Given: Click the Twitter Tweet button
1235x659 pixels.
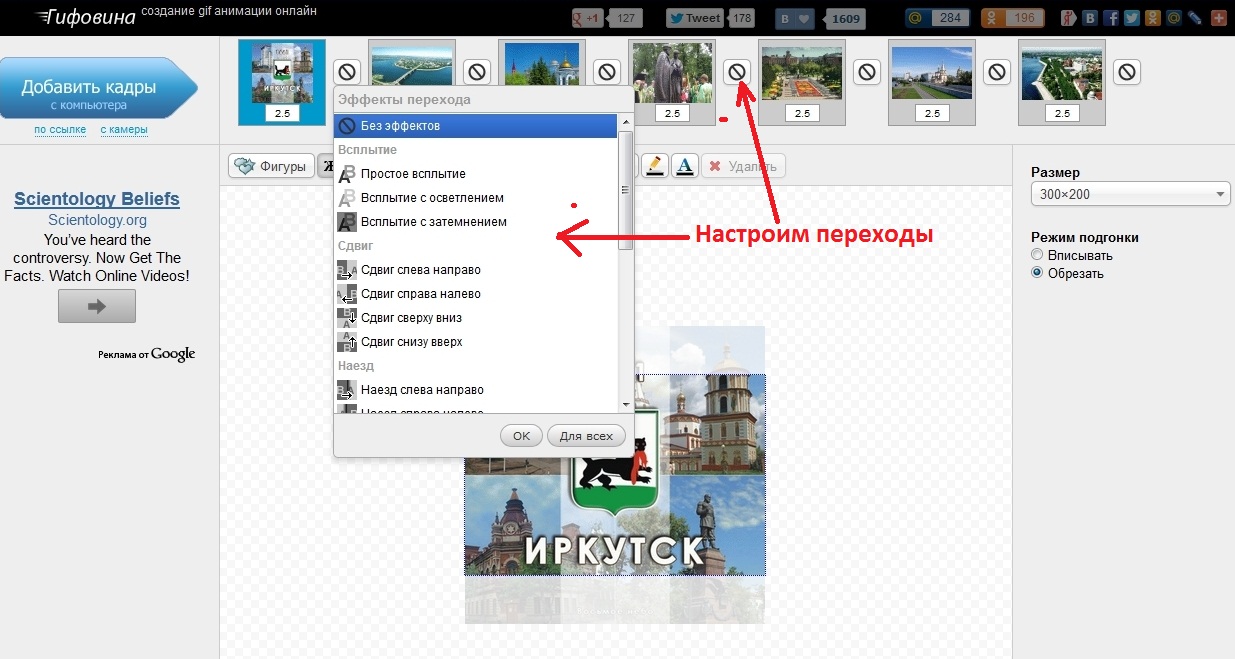Looking at the screenshot, I should [695, 18].
